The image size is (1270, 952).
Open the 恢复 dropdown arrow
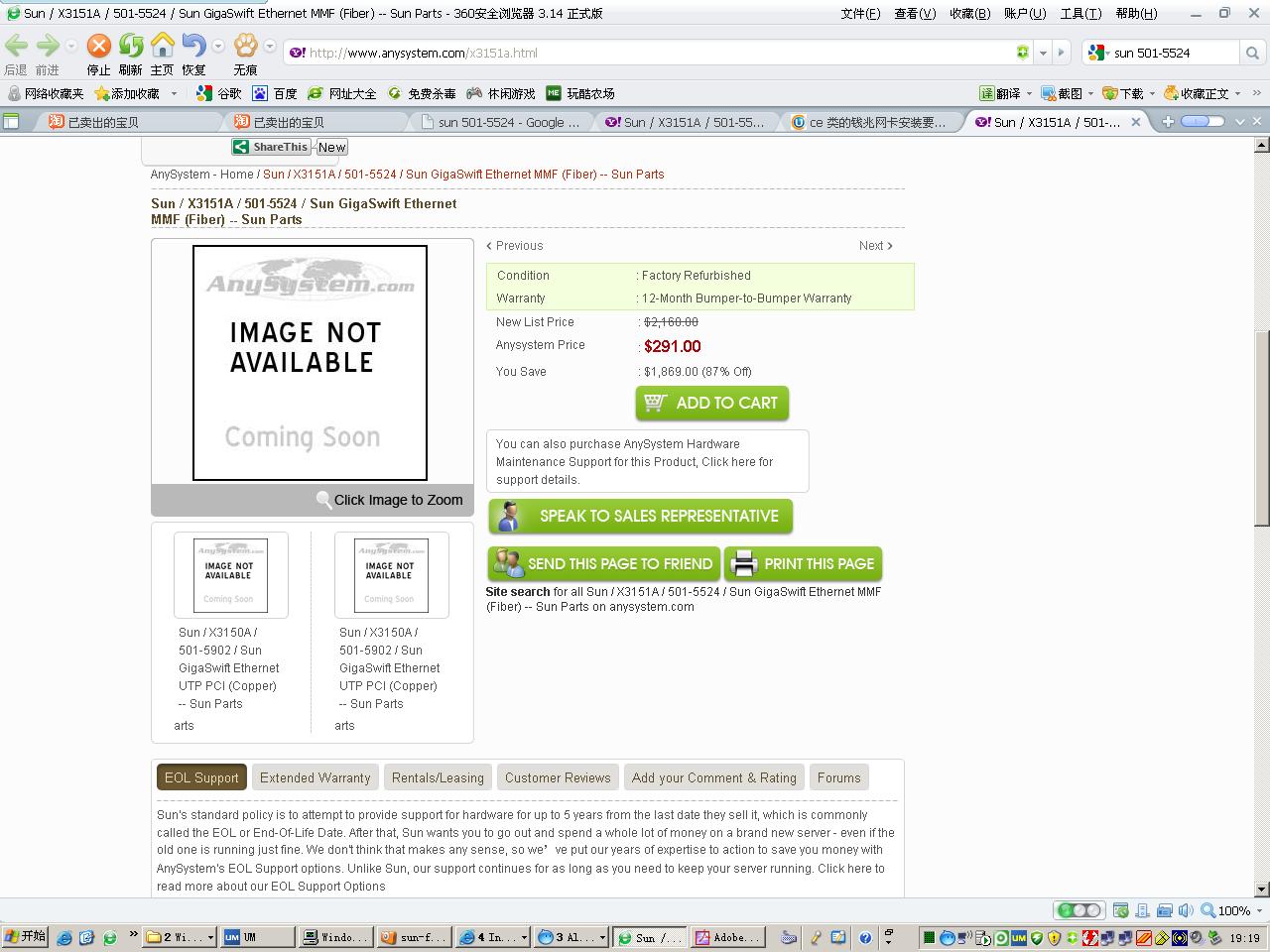(217, 46)
